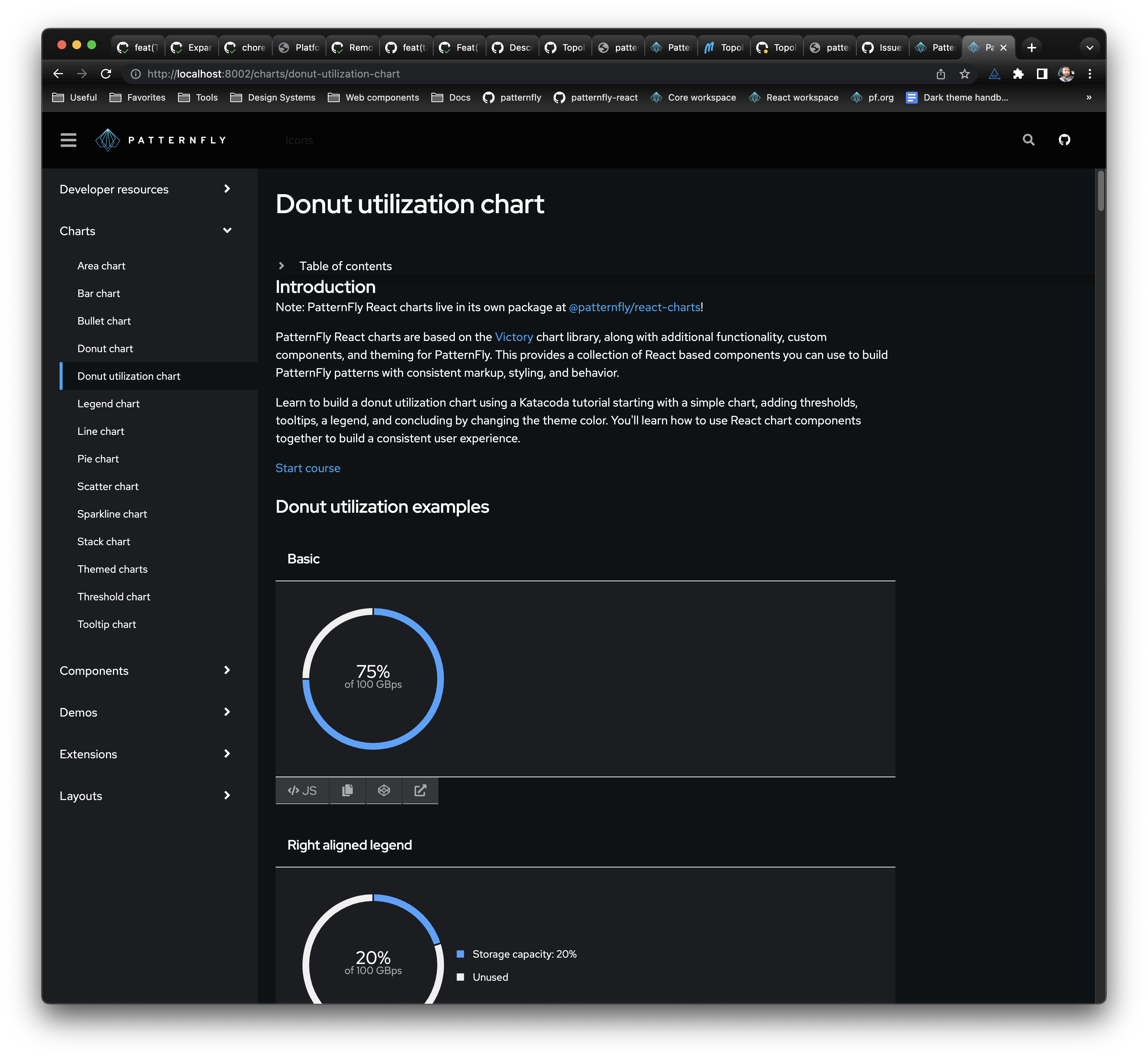Open GitHub icon in page header

(x=1064, y=140)
